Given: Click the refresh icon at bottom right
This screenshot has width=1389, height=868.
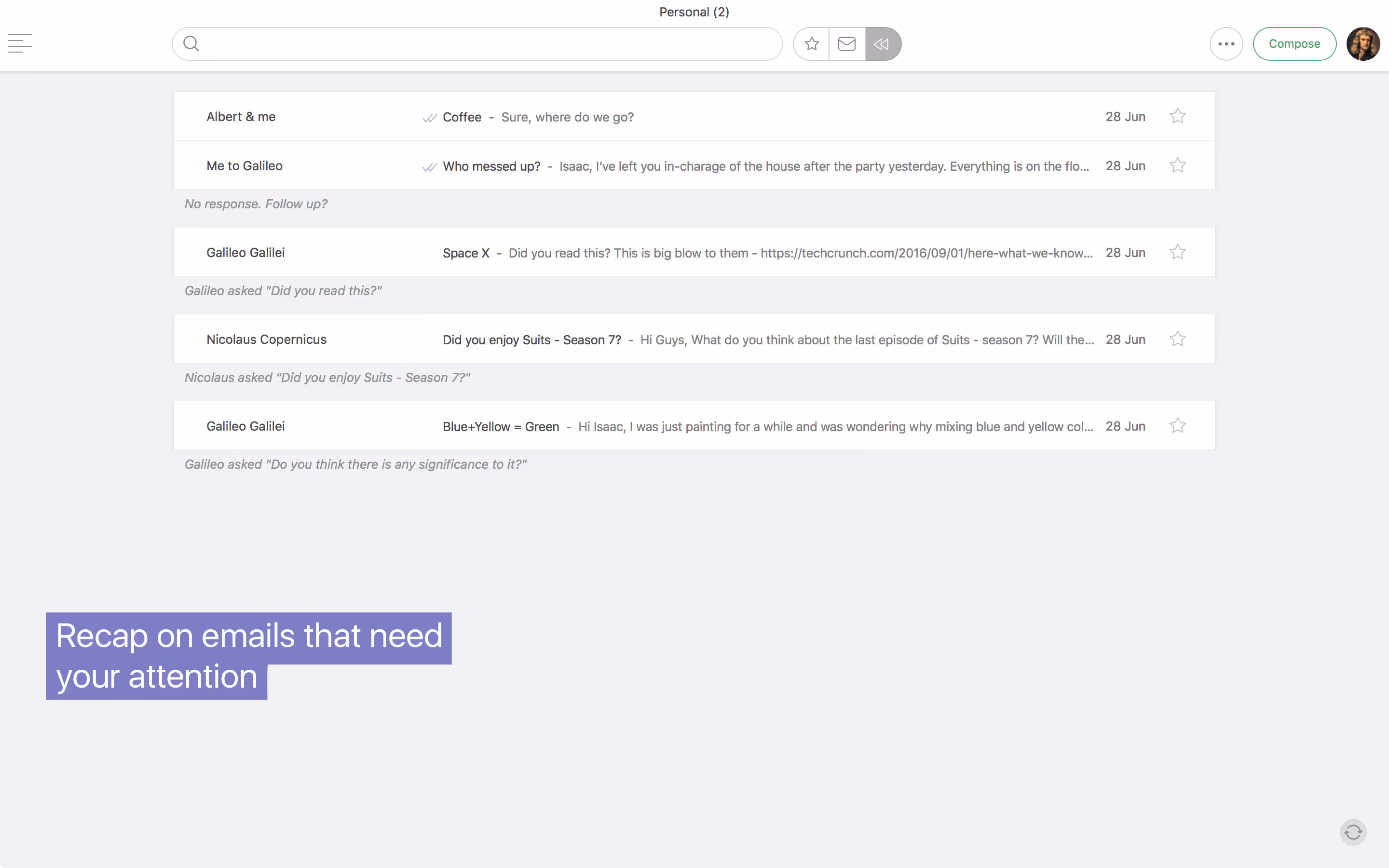Looking at the screenshot, I should tap(1353, 832).
